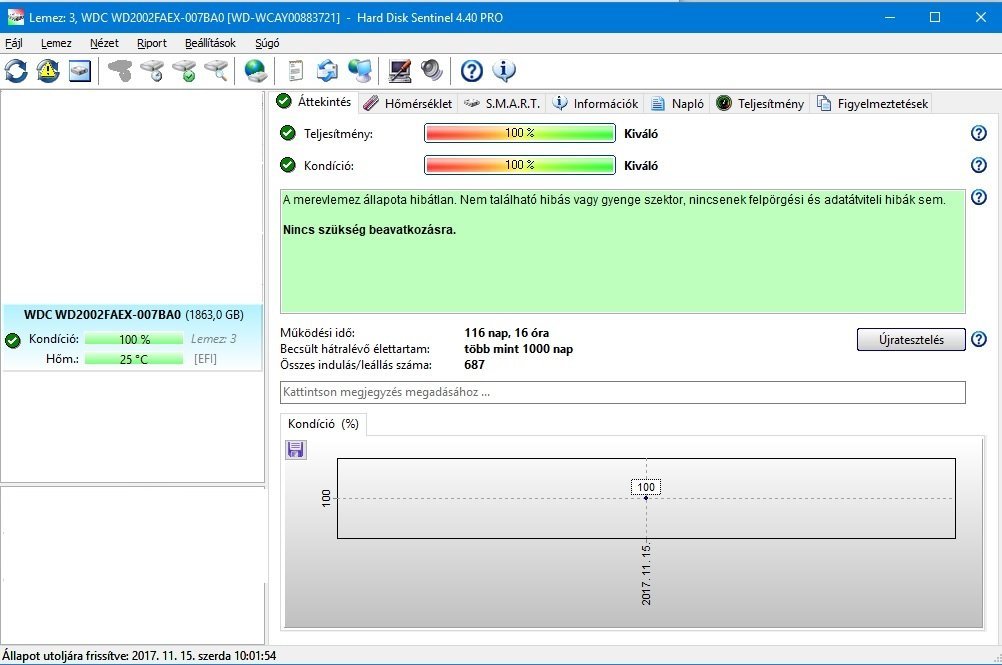
Task: Switch to the Figyelmeztetések tab
Action: click(872, 103)
